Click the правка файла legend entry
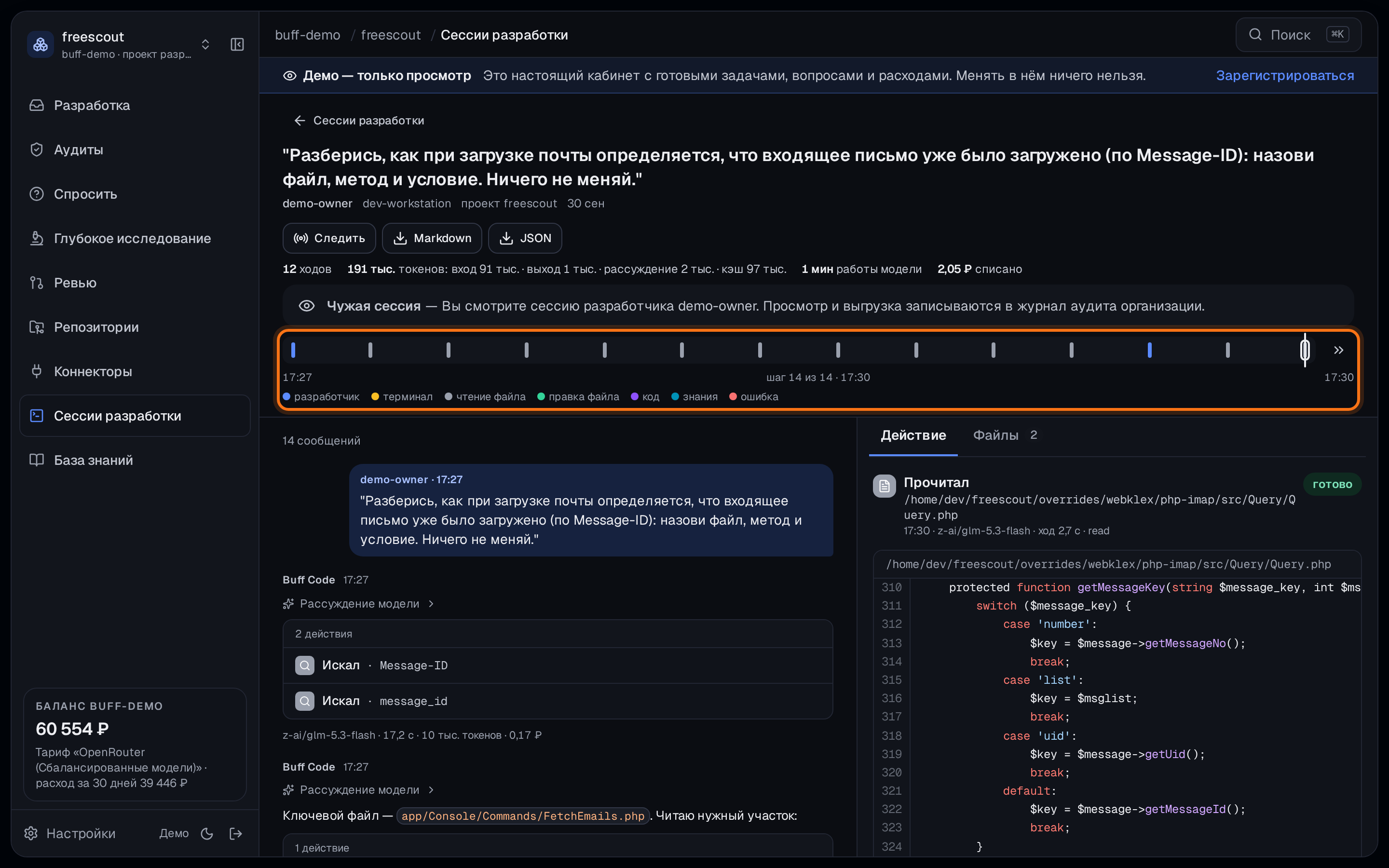Screen dimensions: 1389x868 tap(578, 397)
